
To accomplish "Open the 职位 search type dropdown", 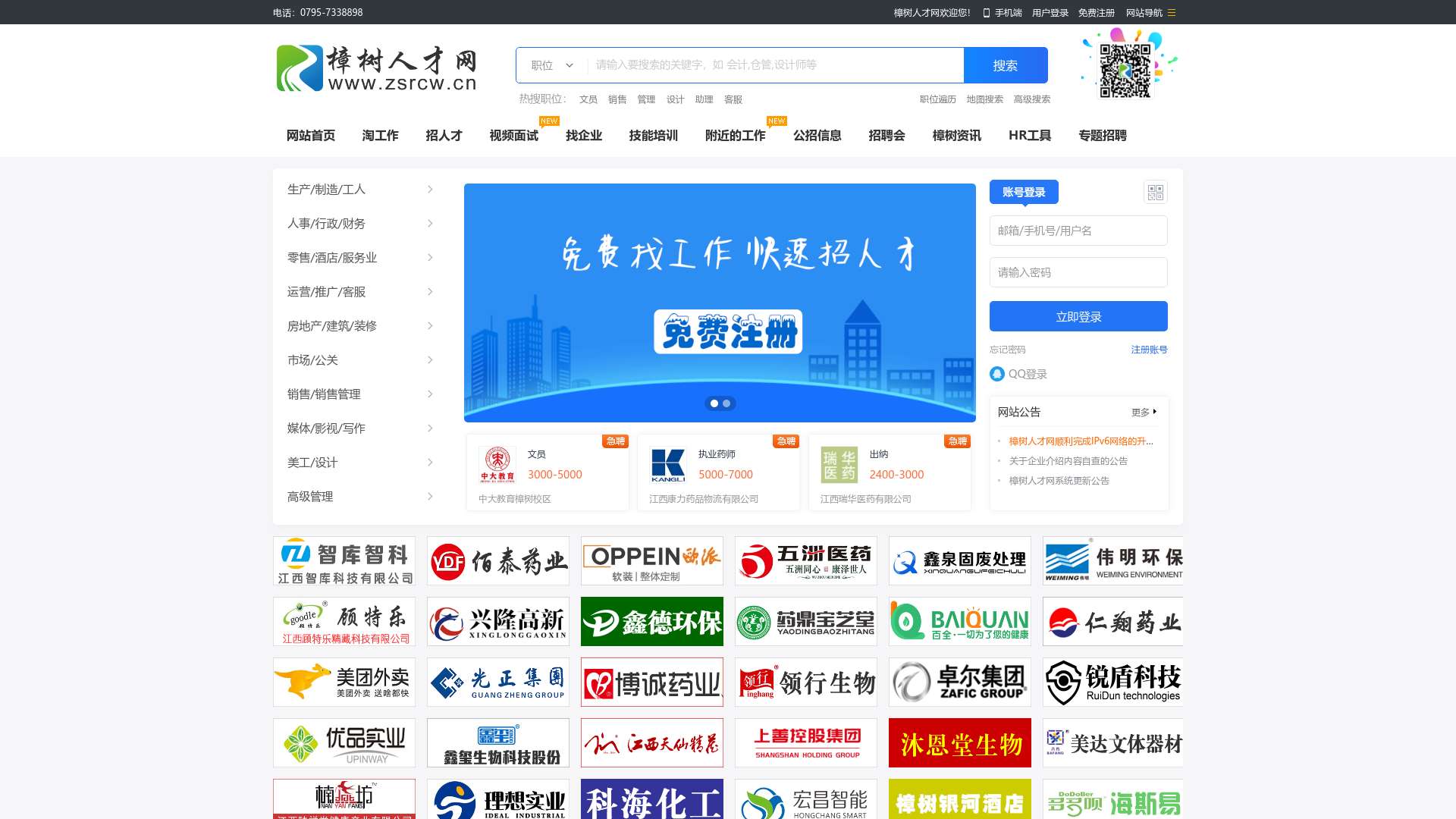I will (552, 66).
